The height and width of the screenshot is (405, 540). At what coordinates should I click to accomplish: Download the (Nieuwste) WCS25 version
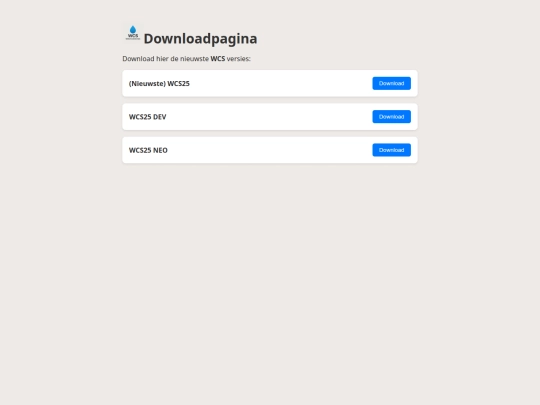pyautogui.click(x=391, y=83)
